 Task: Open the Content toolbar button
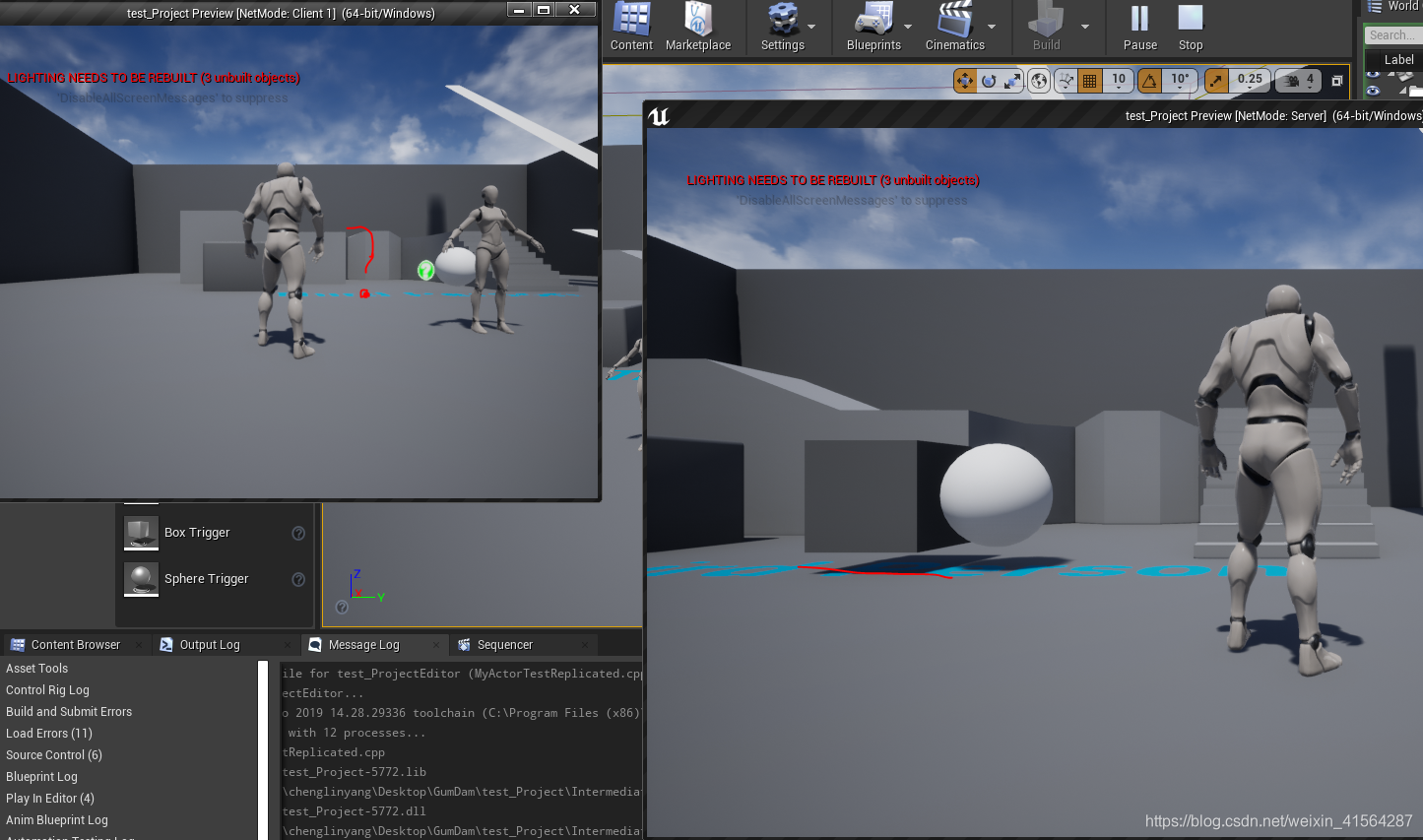click(631, 27)
